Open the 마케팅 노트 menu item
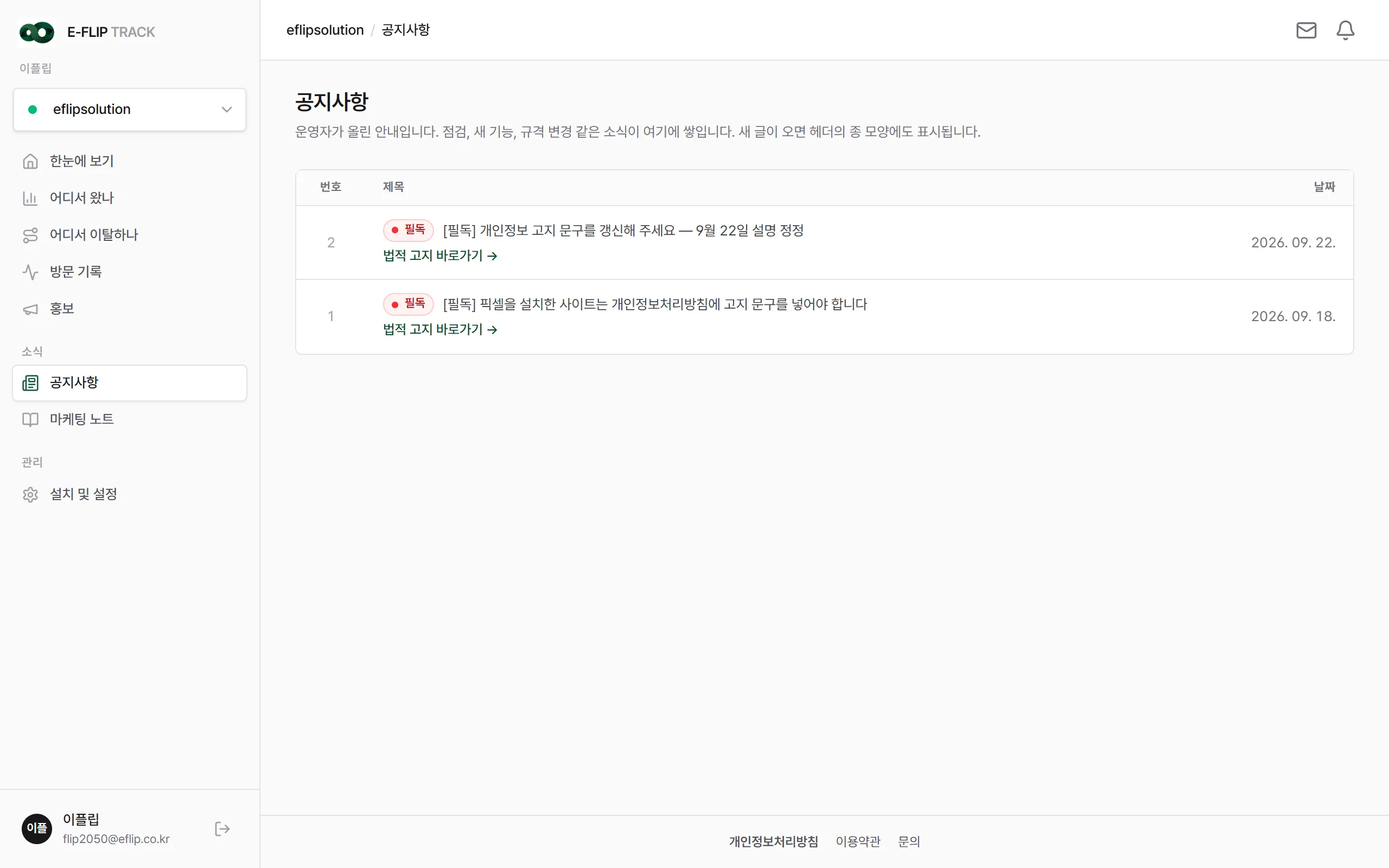The width and height of the screenshot is (1389, 868). click(x=130, y=419)
